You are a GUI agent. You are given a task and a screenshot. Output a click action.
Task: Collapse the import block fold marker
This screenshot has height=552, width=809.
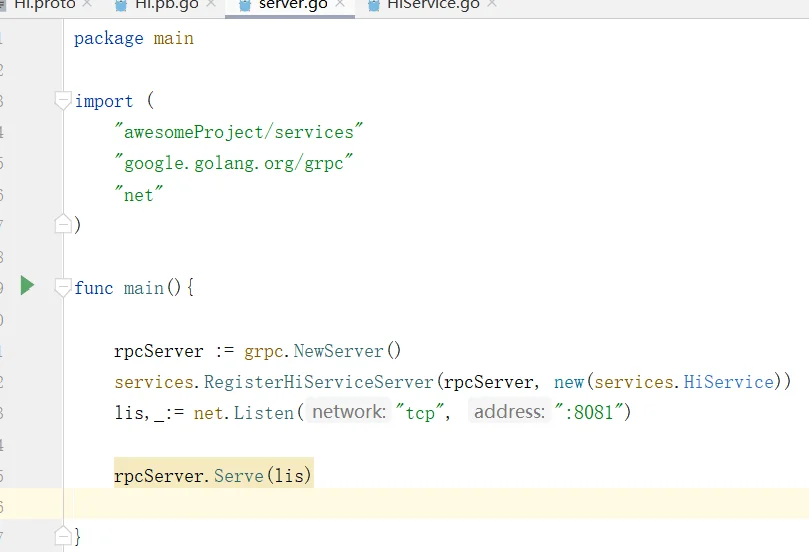tap(63, 100)
